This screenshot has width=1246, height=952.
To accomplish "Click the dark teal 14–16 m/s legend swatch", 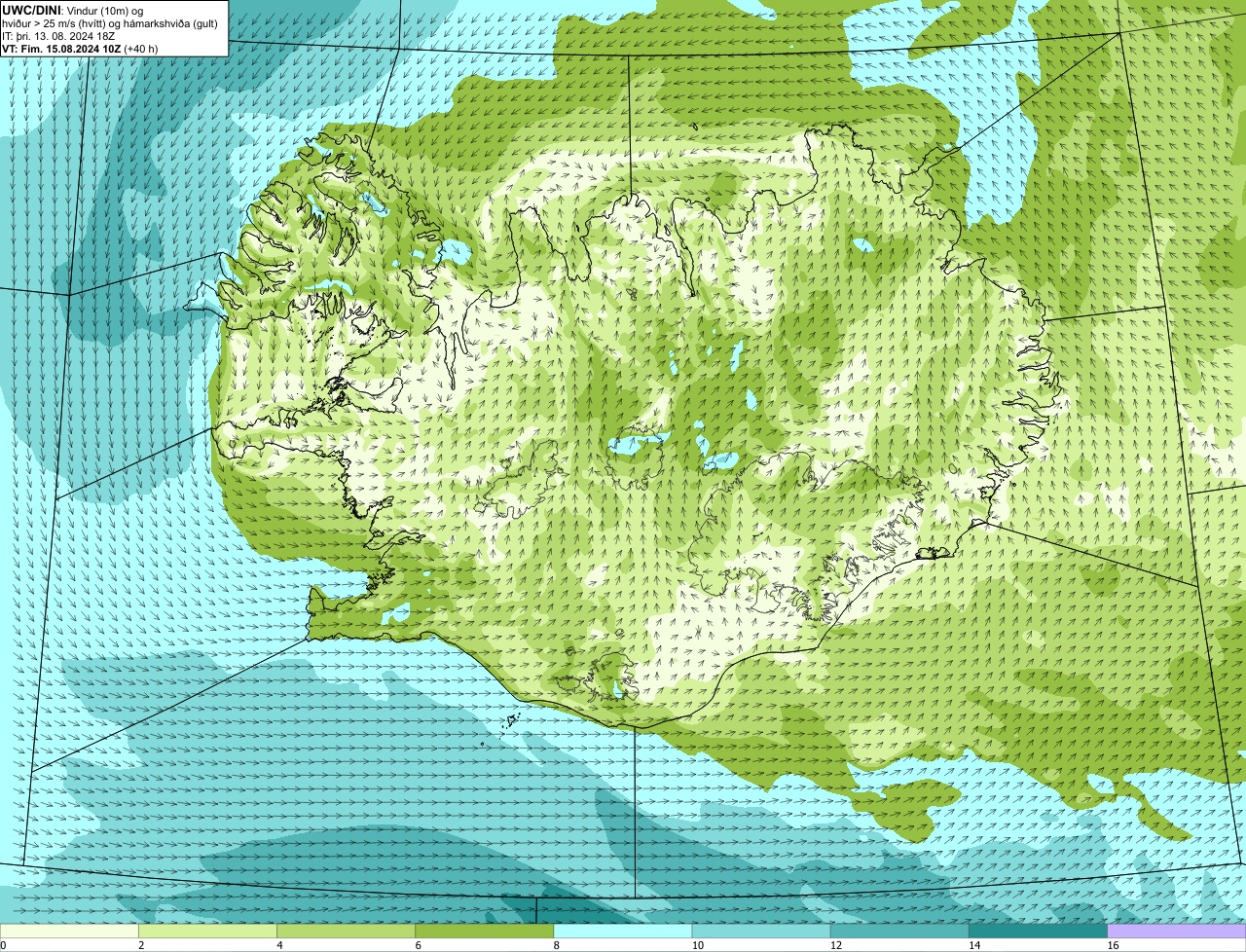I will (1039, 931).
